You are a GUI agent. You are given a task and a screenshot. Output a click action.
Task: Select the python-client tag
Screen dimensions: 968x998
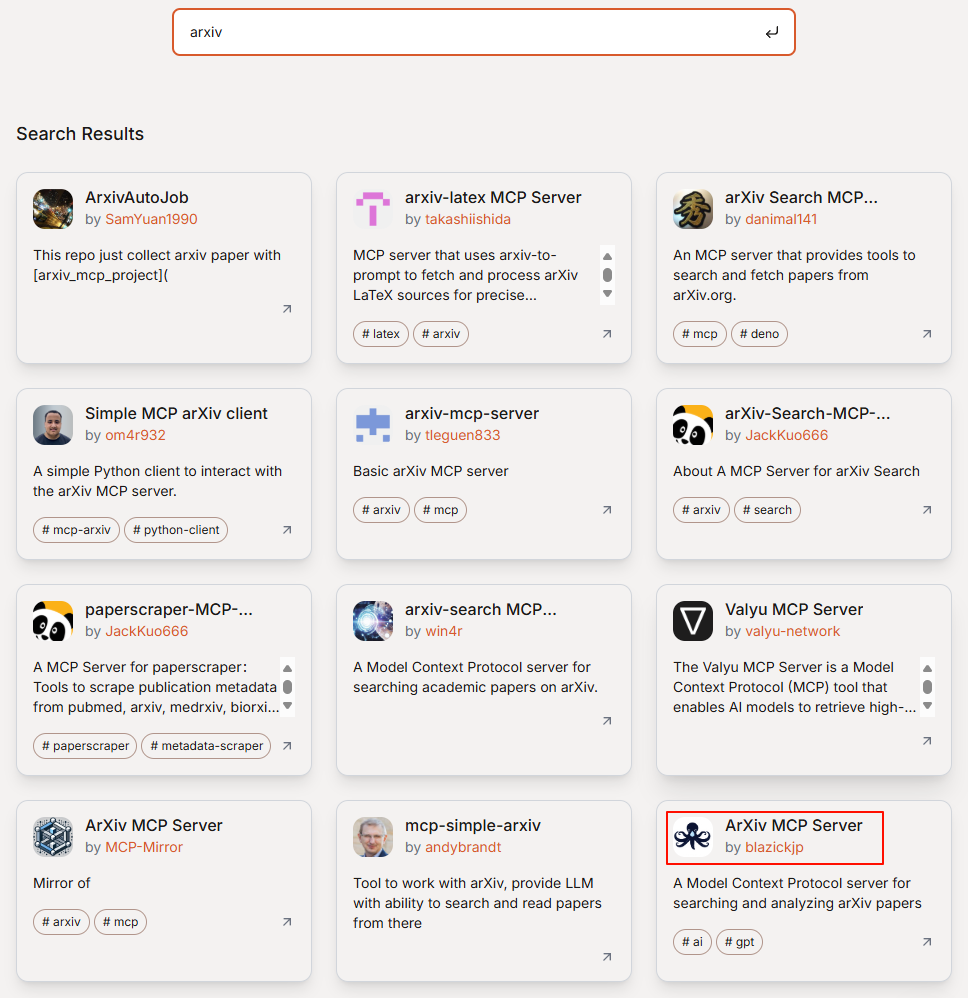(x=176, y=530)
